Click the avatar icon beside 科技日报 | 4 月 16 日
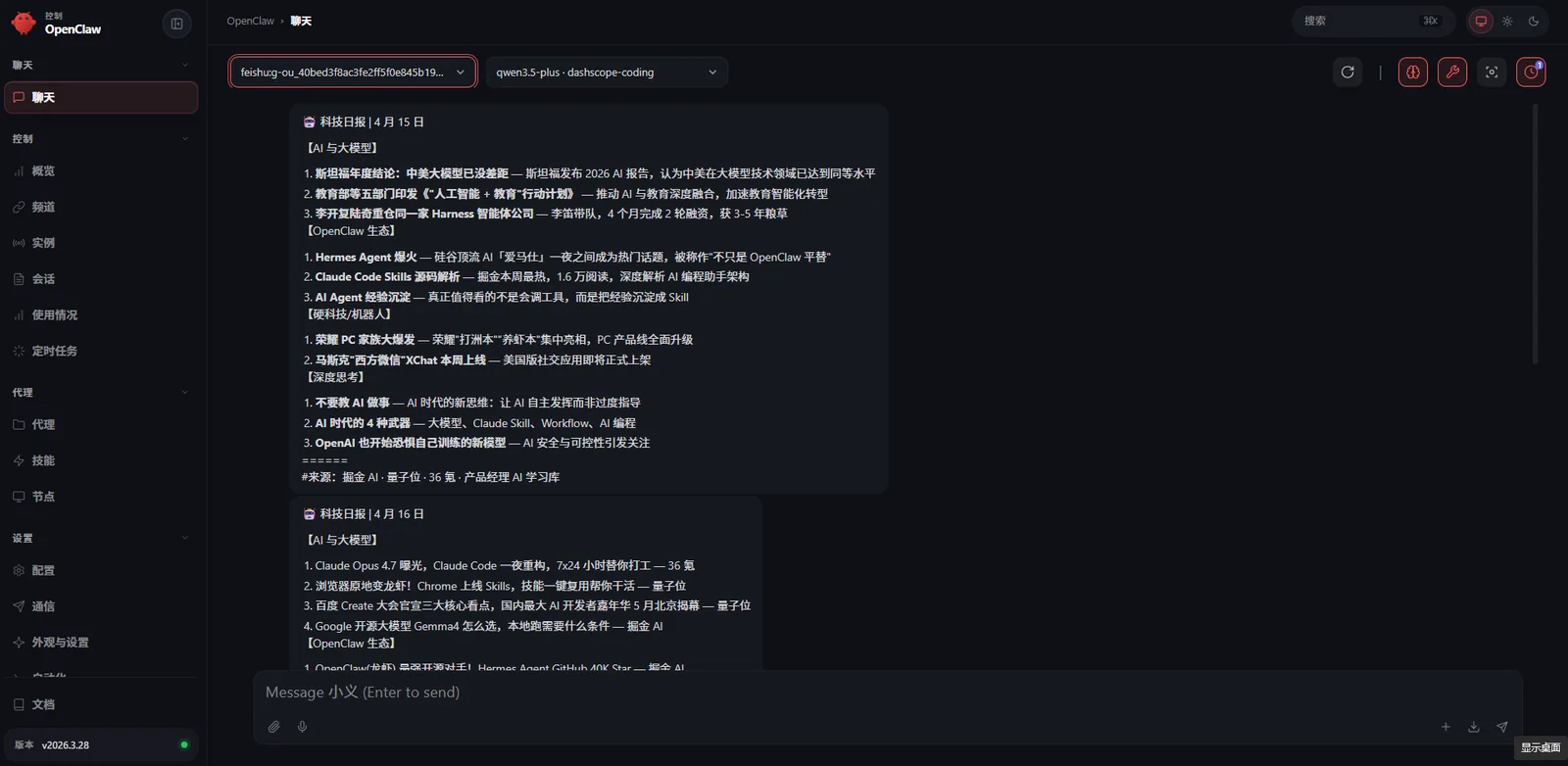The image size is (1568, 766). click(x=310, y=514)
